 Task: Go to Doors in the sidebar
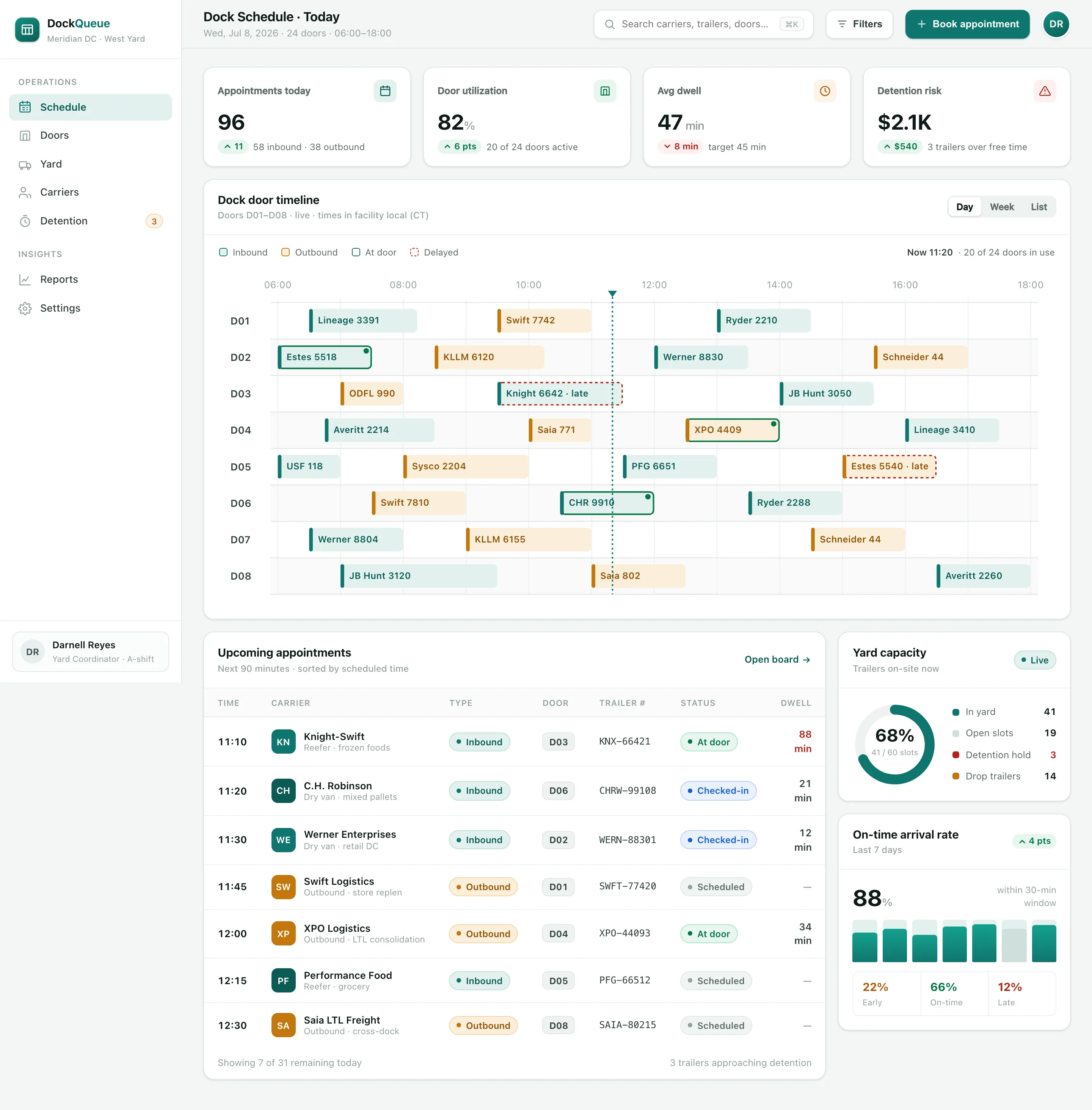pos(91,136)
